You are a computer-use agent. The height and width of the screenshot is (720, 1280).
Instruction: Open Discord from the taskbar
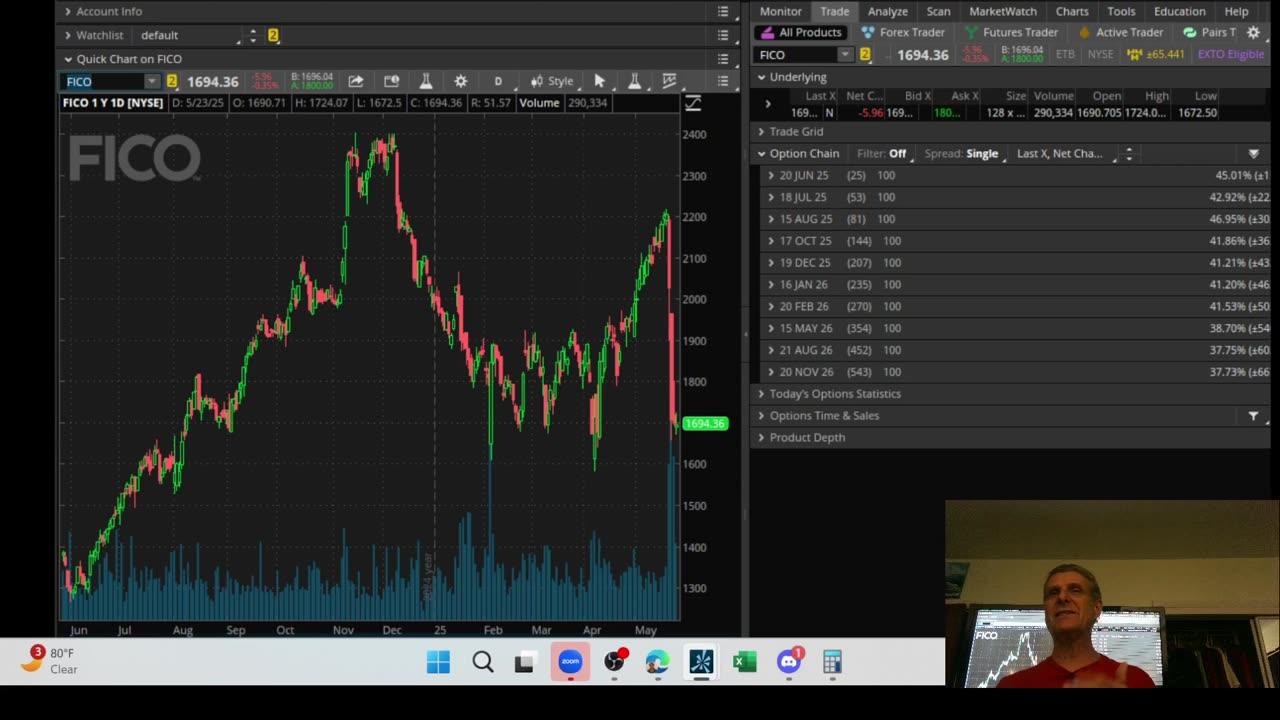click(x=789, y=662)
